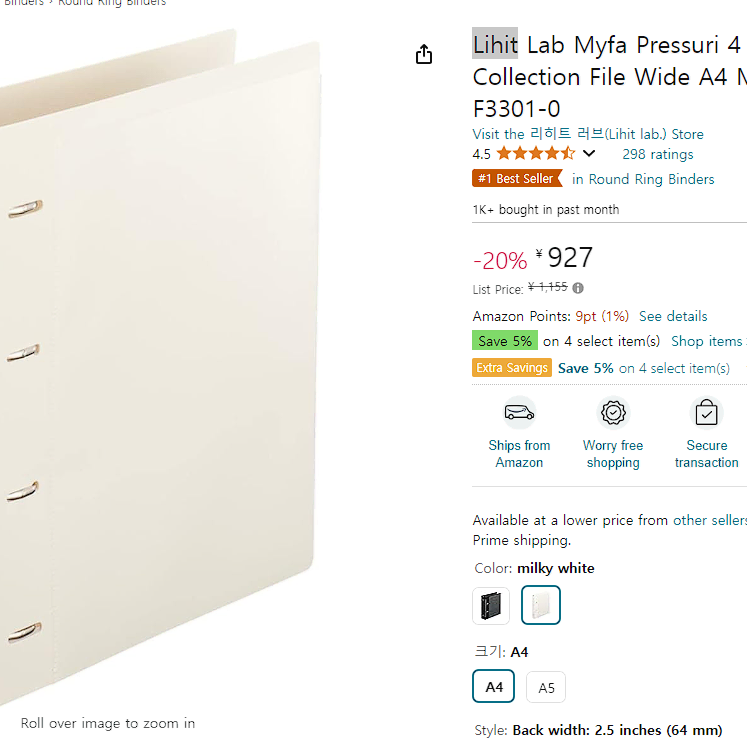Open the 298 ratings link

coord(657,154)
